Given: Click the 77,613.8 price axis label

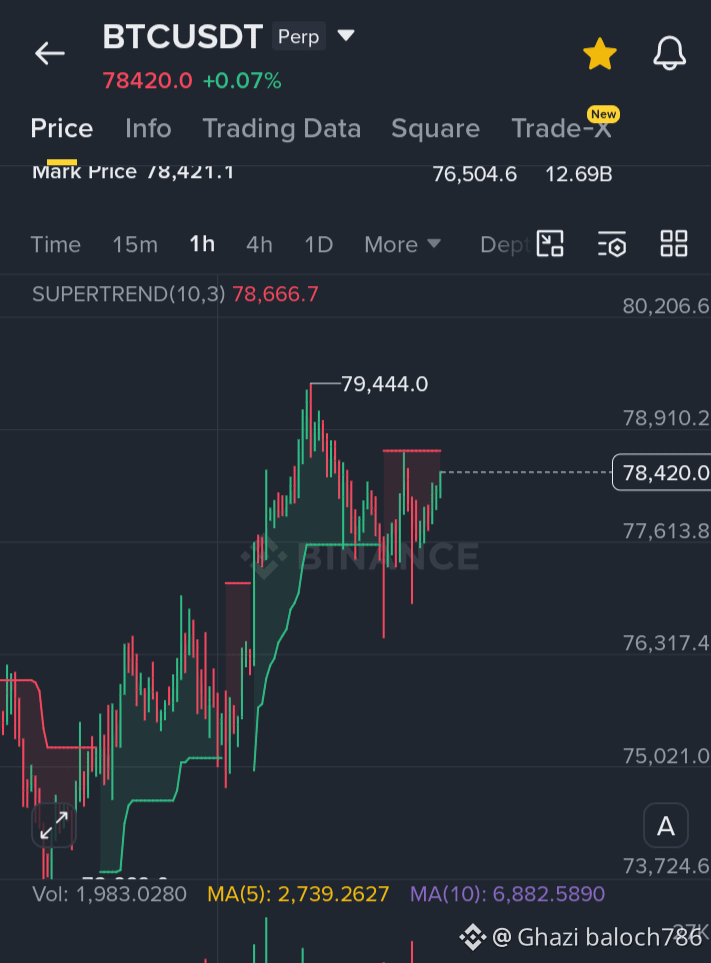Looking at the screenshot, I should click(x=666, y=531).
